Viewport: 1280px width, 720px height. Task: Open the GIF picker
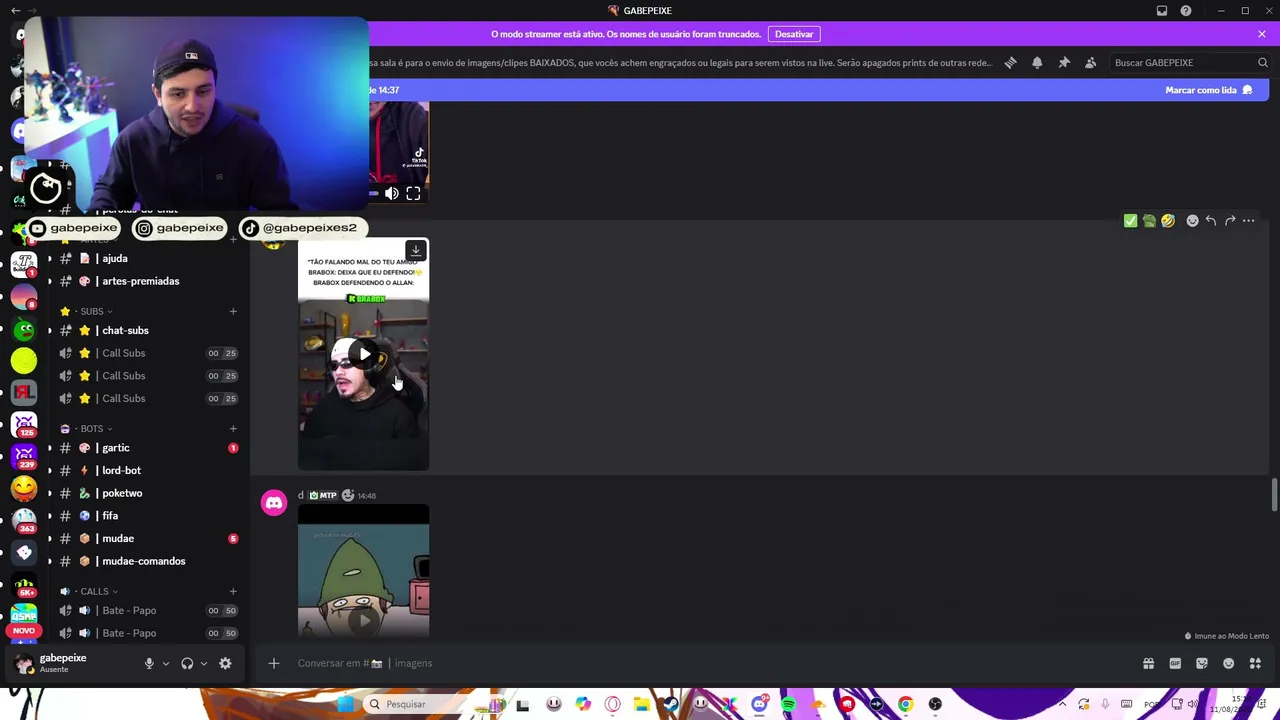(1175, 663)
